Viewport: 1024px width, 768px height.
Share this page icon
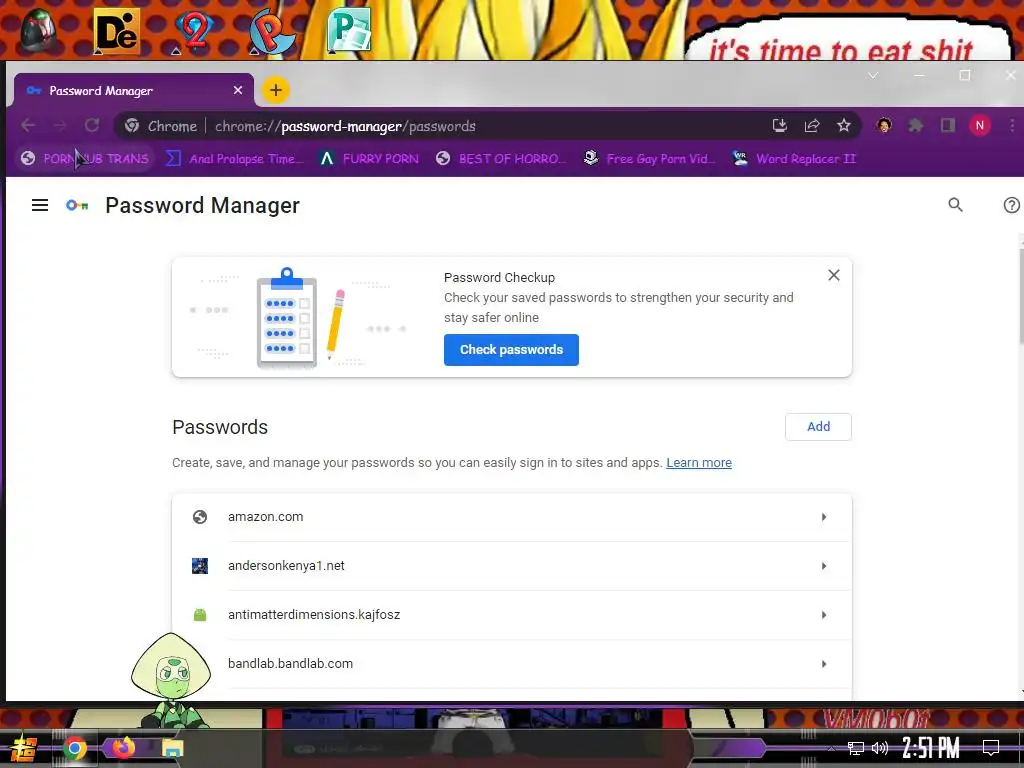click(812, 125)
